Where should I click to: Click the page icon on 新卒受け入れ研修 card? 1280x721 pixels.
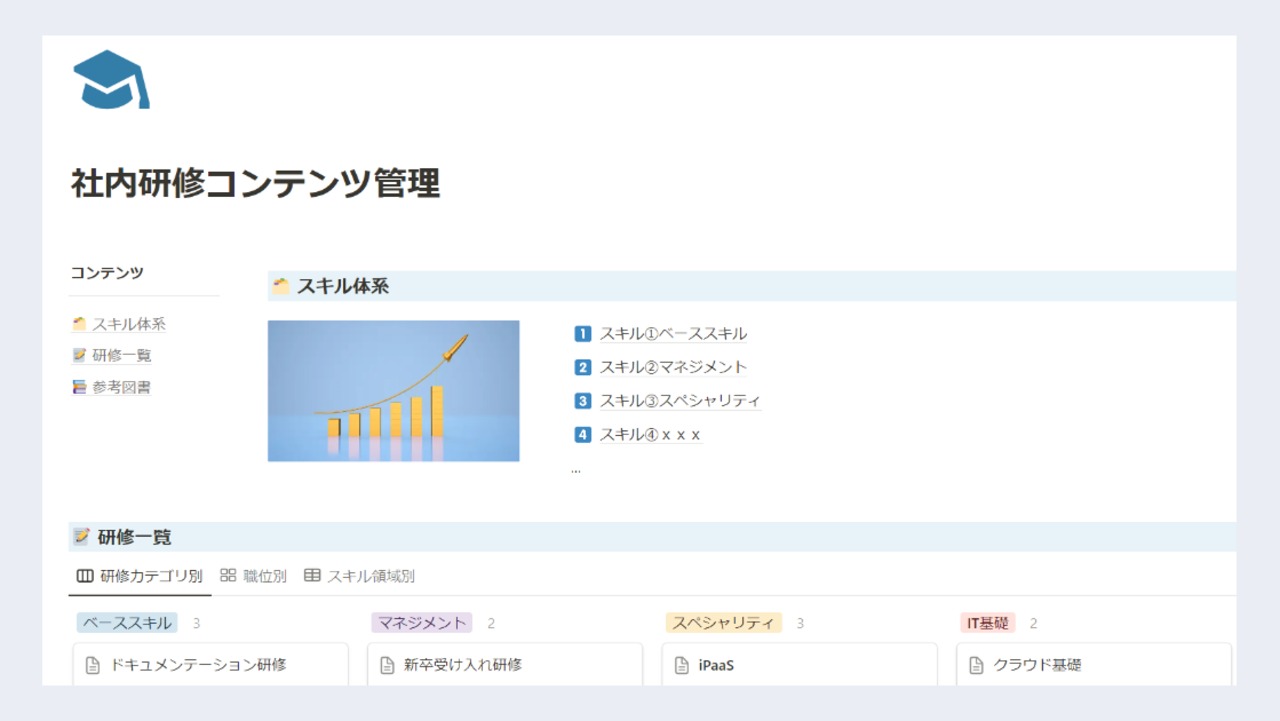[387, 665]
